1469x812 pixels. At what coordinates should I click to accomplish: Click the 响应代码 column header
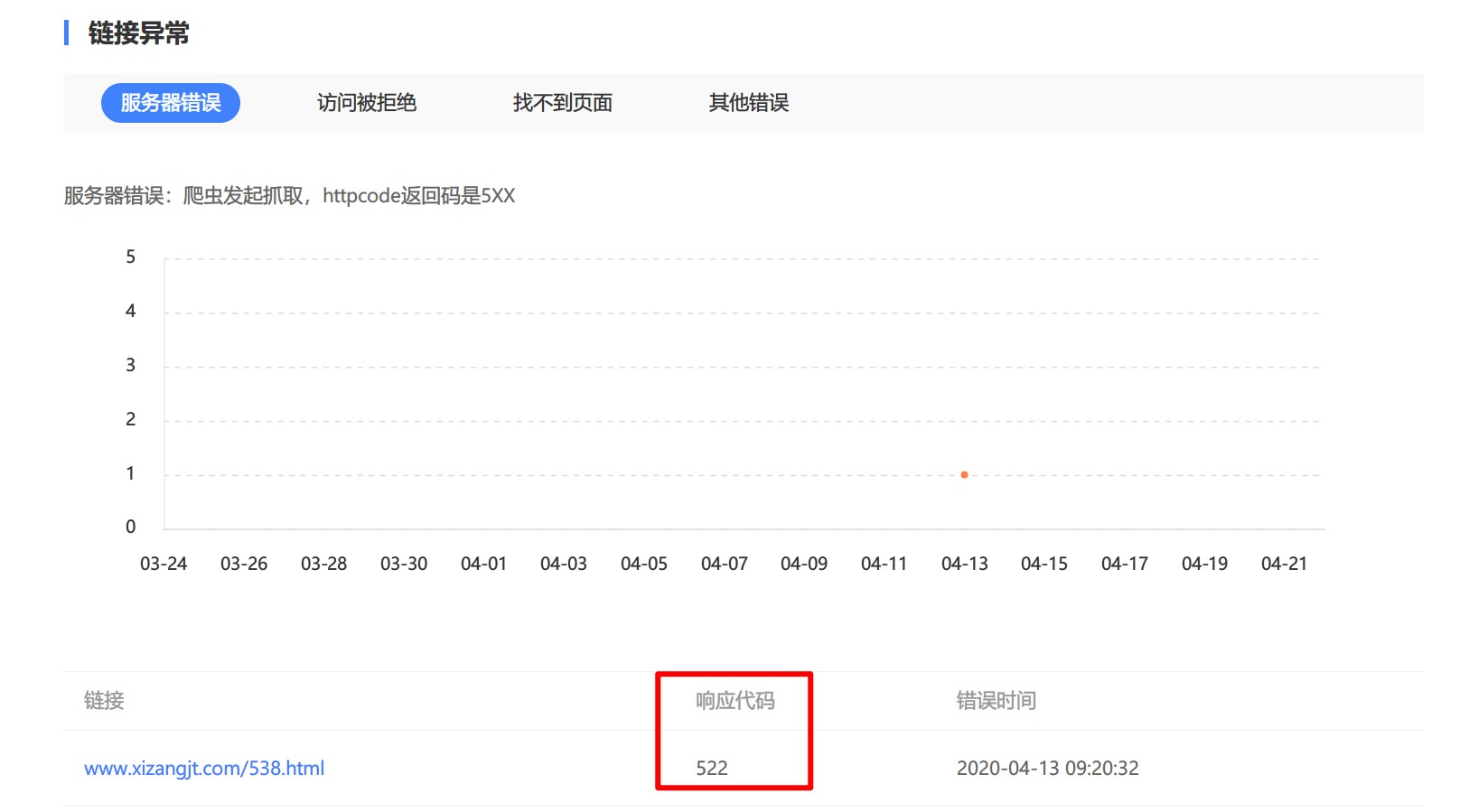click(x=734, y=701)
